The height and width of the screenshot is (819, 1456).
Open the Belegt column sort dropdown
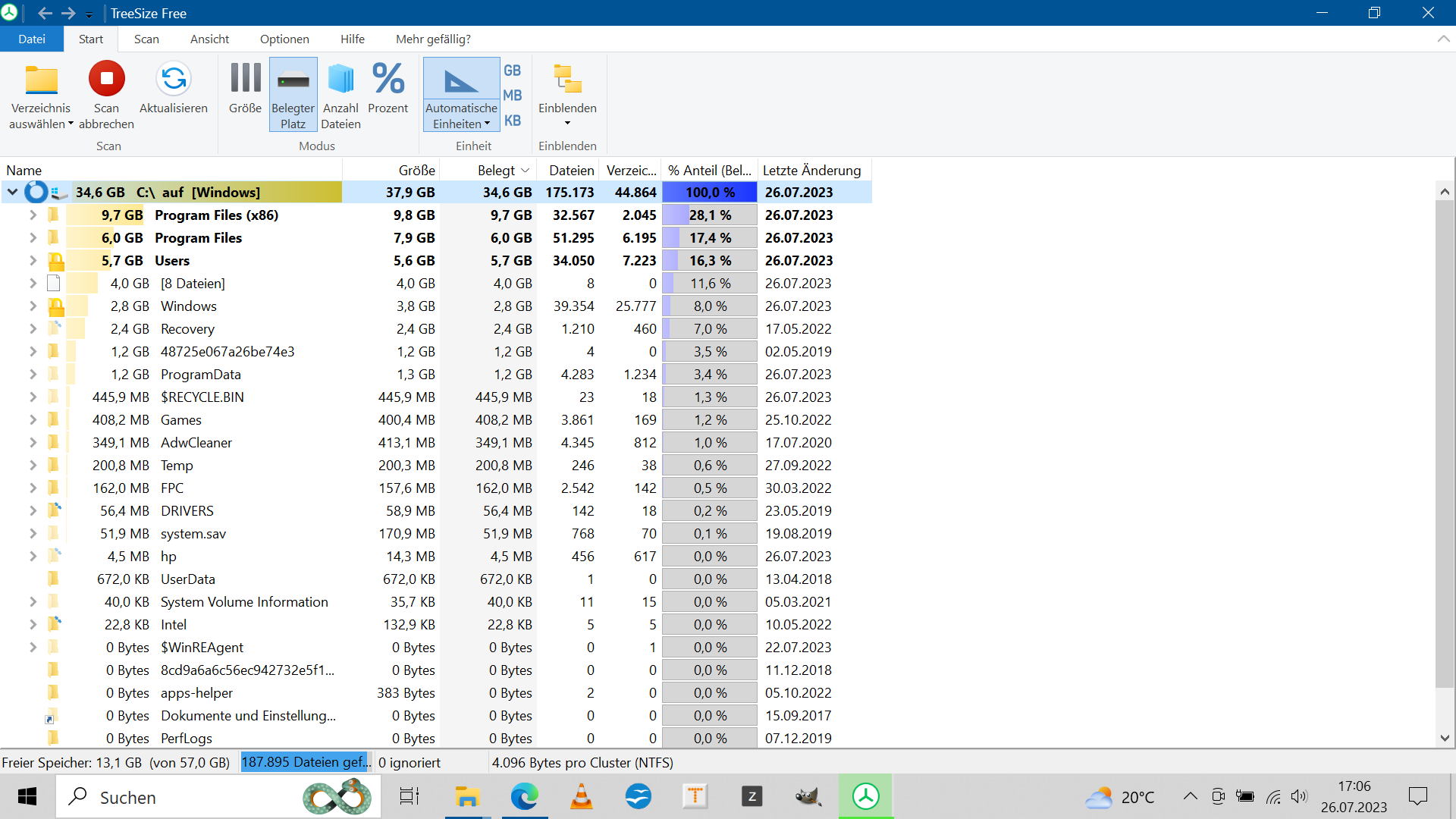[525, 170]
